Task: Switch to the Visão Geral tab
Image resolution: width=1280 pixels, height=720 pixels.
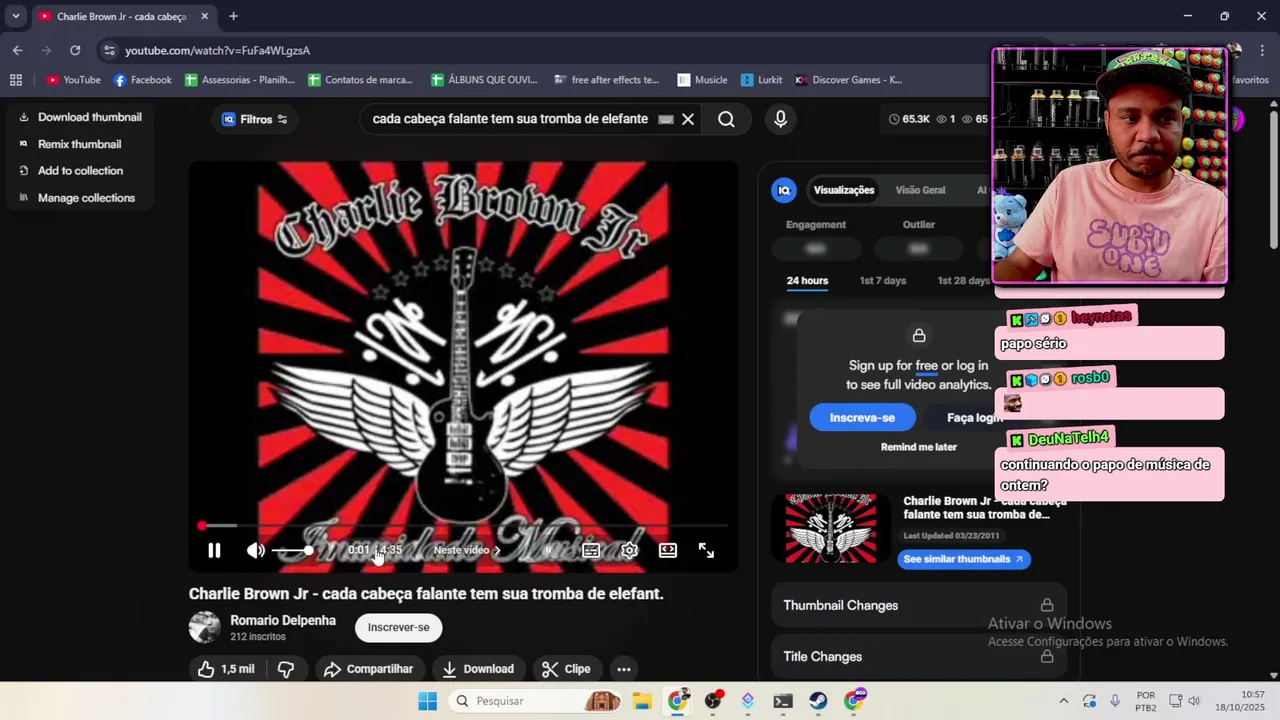Action: pos(920,190)
